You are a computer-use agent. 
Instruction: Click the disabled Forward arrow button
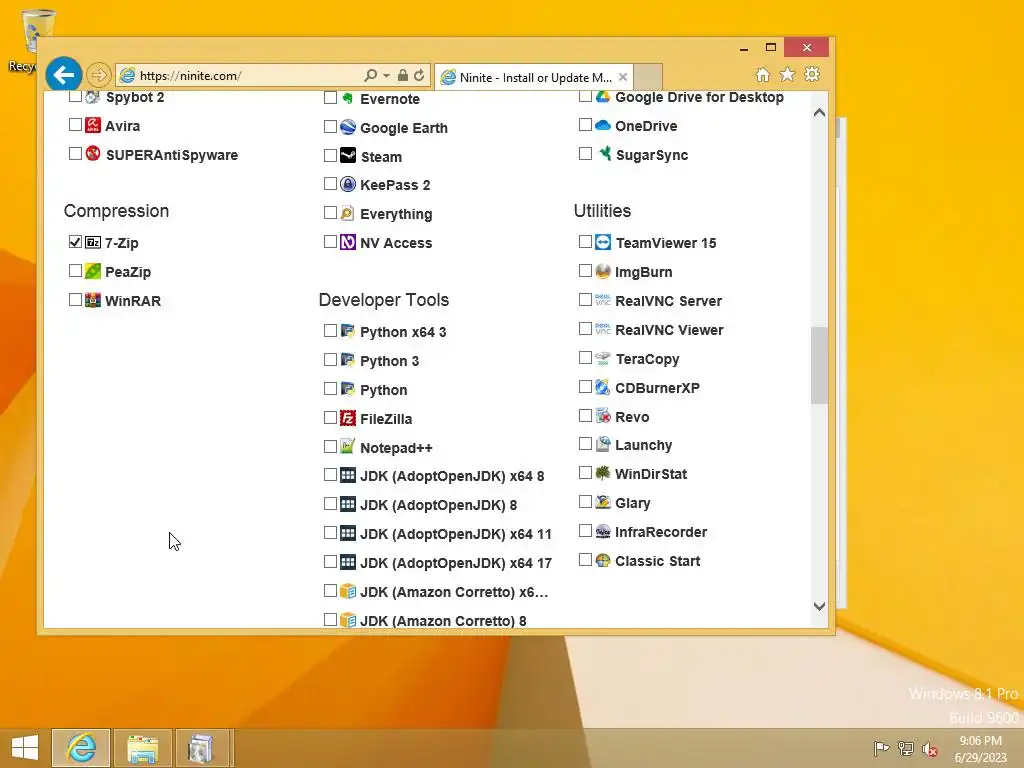pos(99,75)
